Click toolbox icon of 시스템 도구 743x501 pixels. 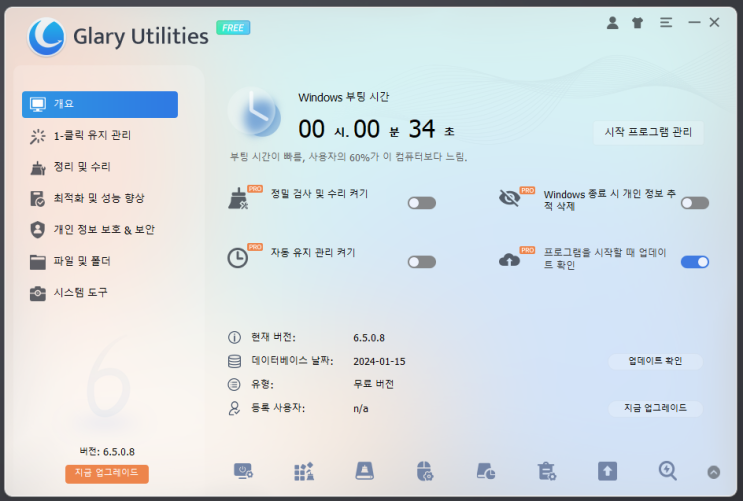pos(38,293)
